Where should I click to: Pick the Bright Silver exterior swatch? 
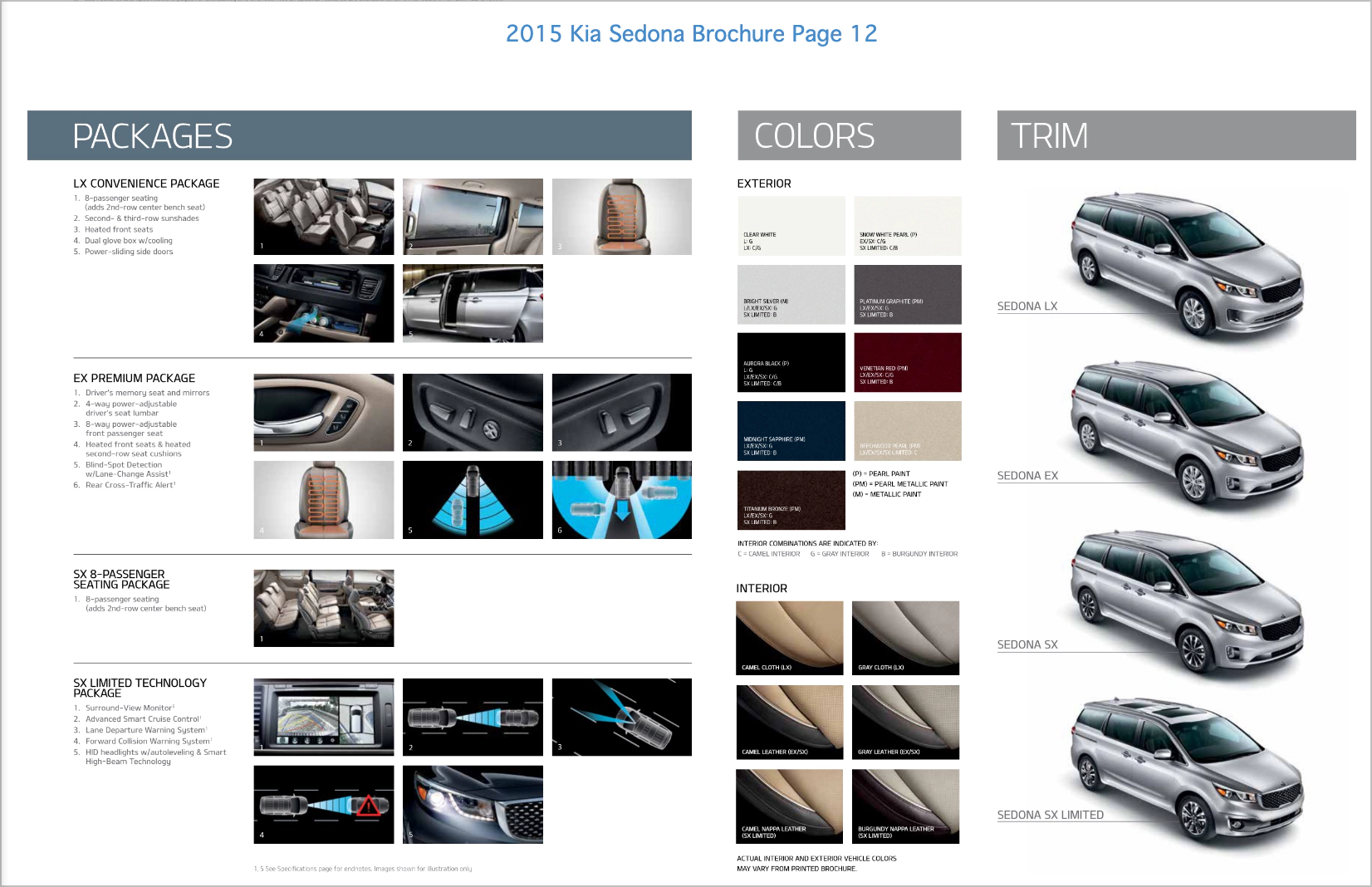click(791, 295)
